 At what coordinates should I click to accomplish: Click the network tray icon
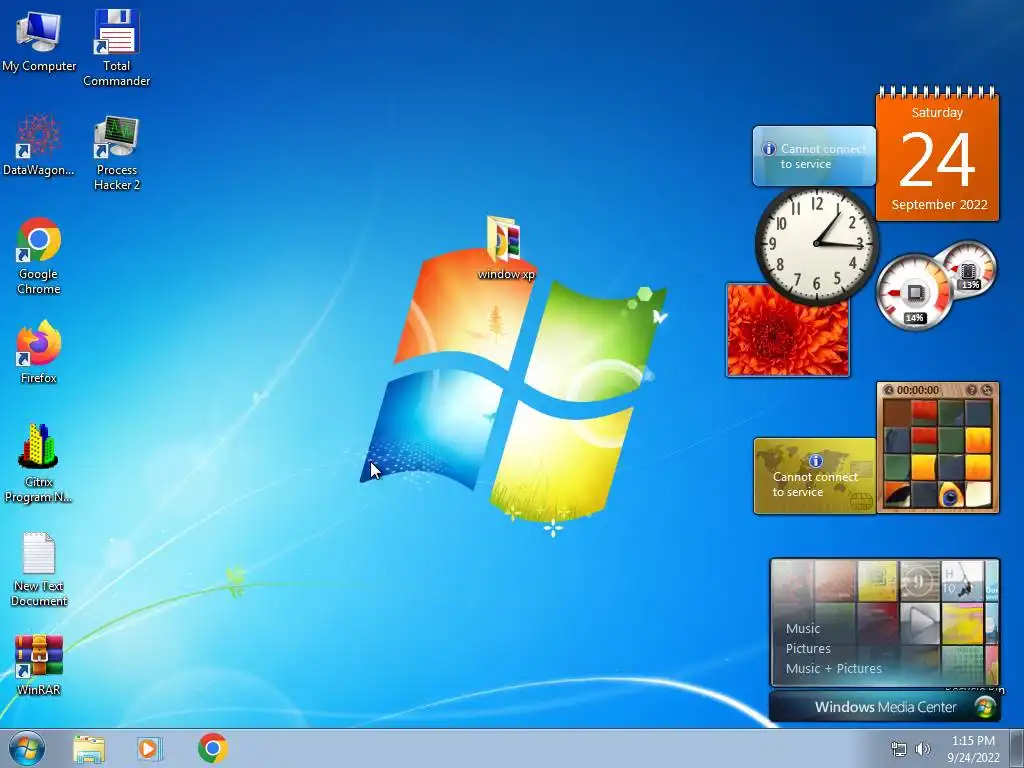point(899,750)
